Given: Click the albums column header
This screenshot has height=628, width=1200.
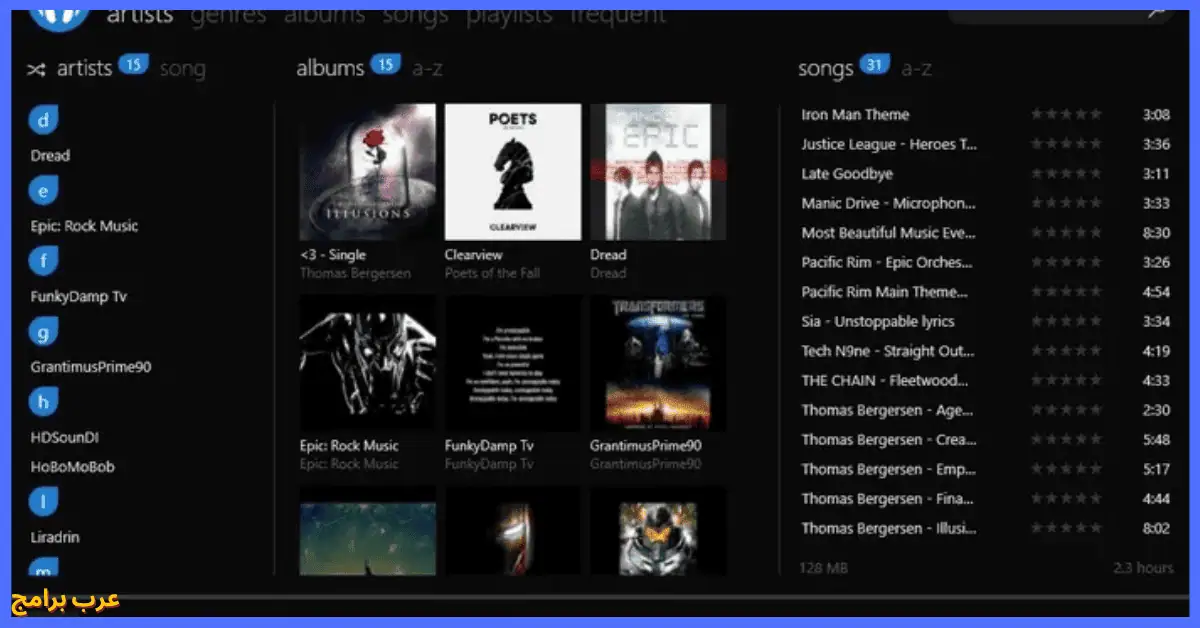Looking at the screenshot, I should 330,69.
